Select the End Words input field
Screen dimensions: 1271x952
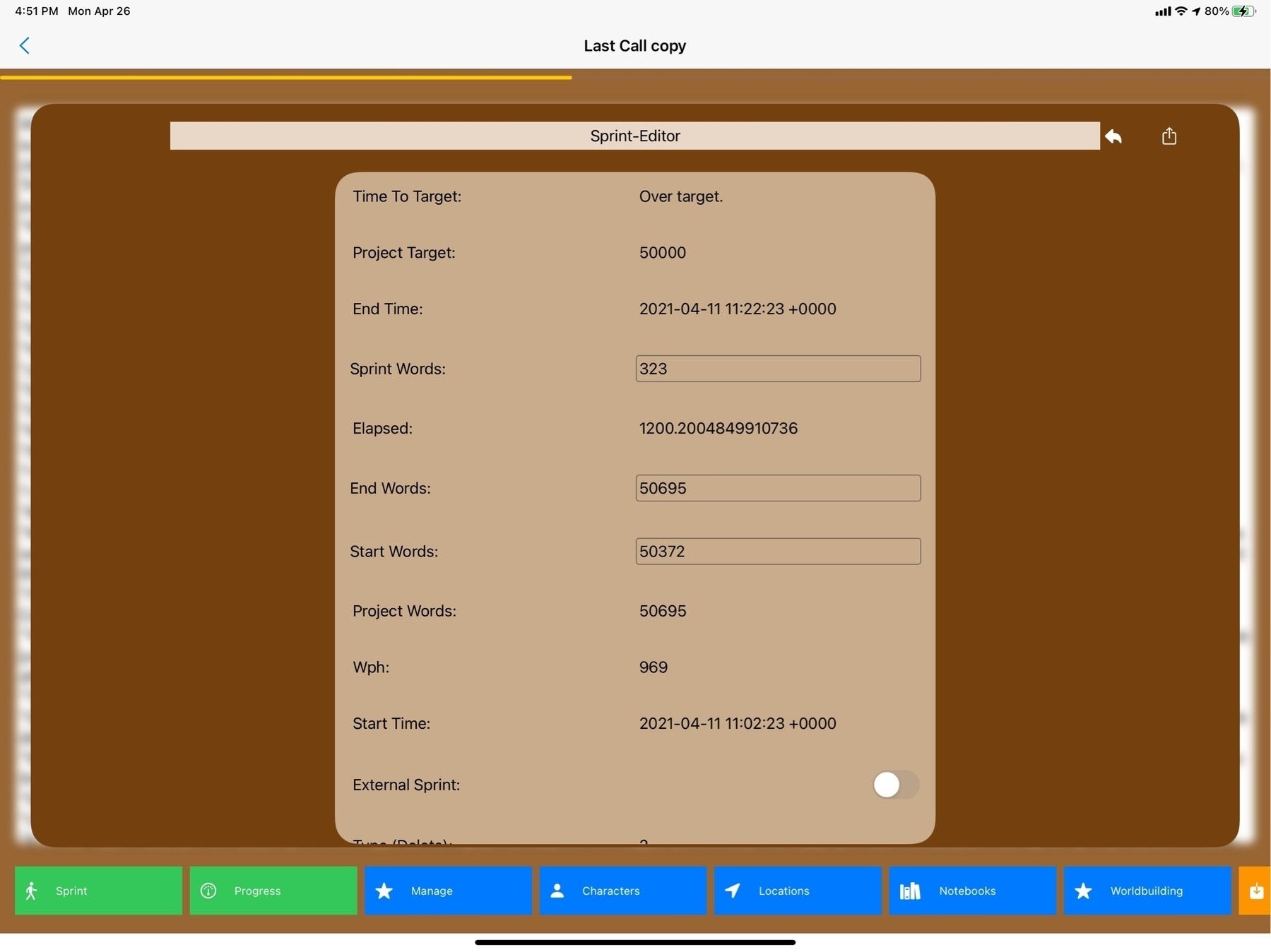777,488
